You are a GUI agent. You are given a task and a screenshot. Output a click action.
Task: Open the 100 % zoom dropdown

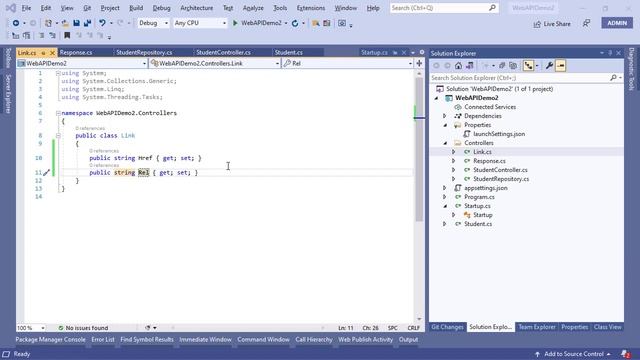click(x=31, y=328)
